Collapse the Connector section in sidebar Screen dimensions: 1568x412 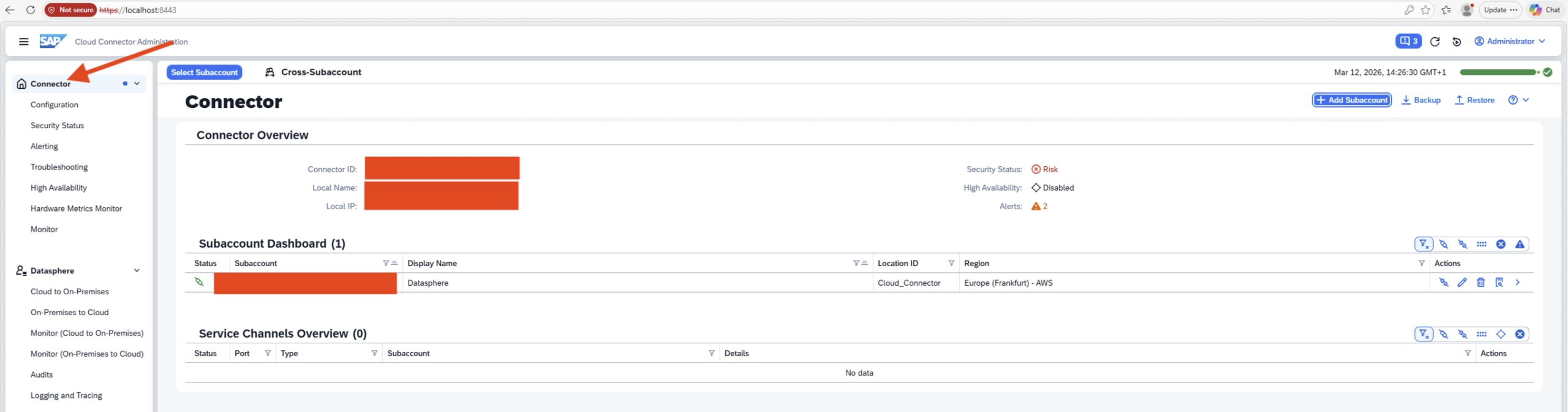137,84
